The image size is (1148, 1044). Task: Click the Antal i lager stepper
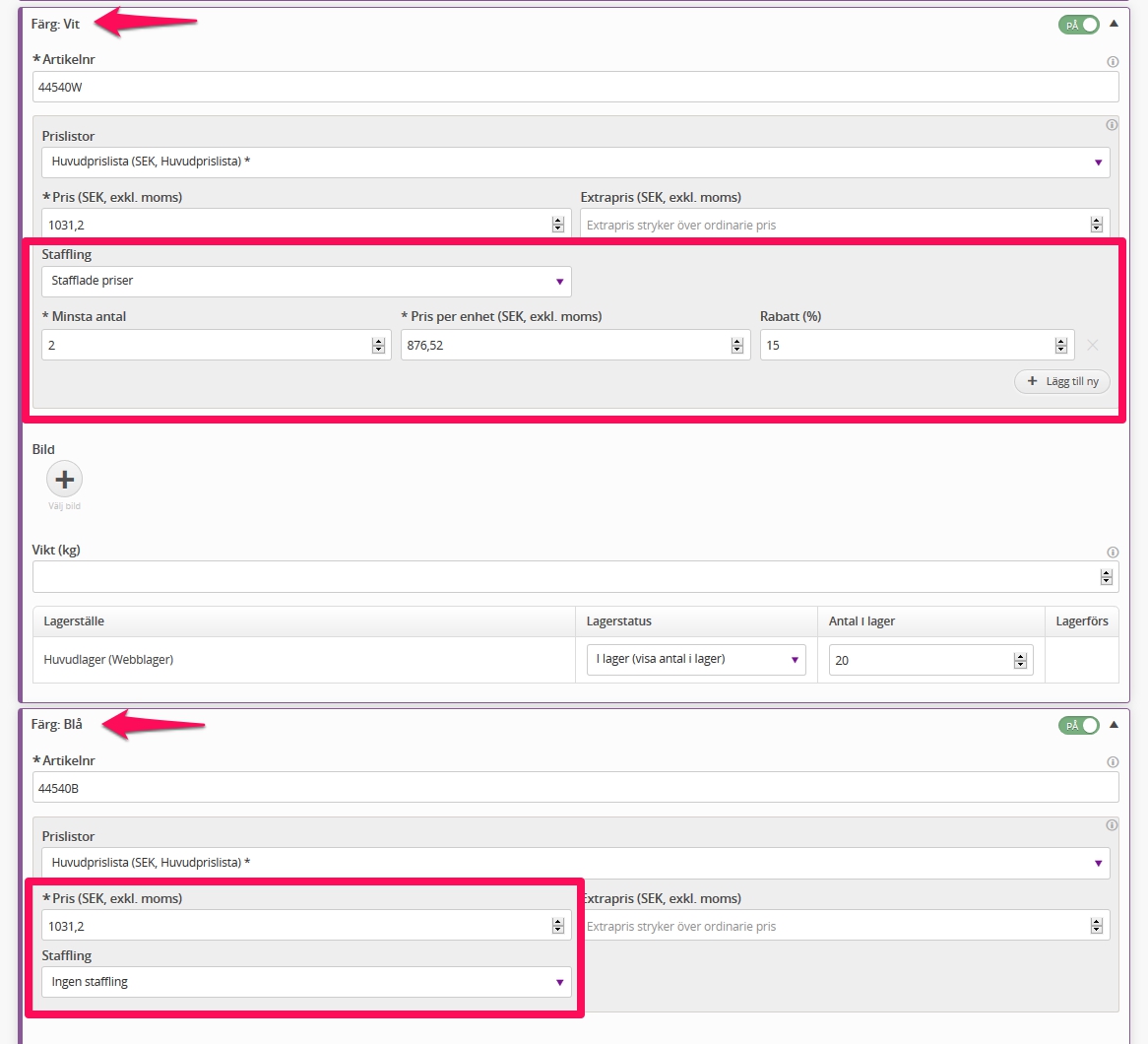pos(1020,661)
